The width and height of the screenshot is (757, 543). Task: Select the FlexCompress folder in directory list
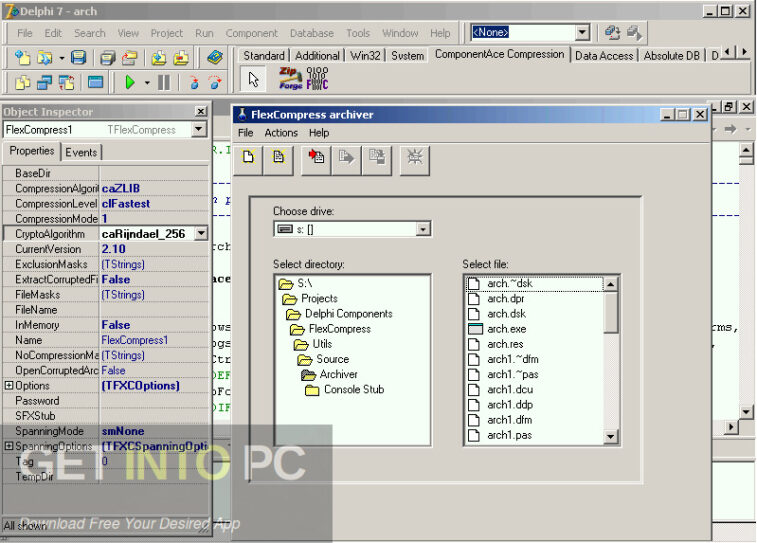pyautogui.click(x=340, y=329)
